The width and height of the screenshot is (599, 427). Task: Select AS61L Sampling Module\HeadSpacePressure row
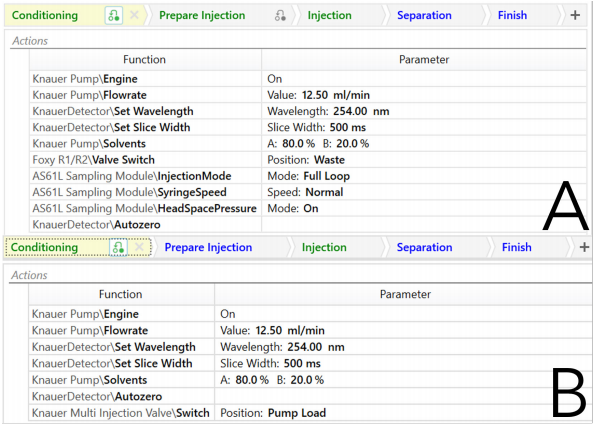[x=308, y=209]
